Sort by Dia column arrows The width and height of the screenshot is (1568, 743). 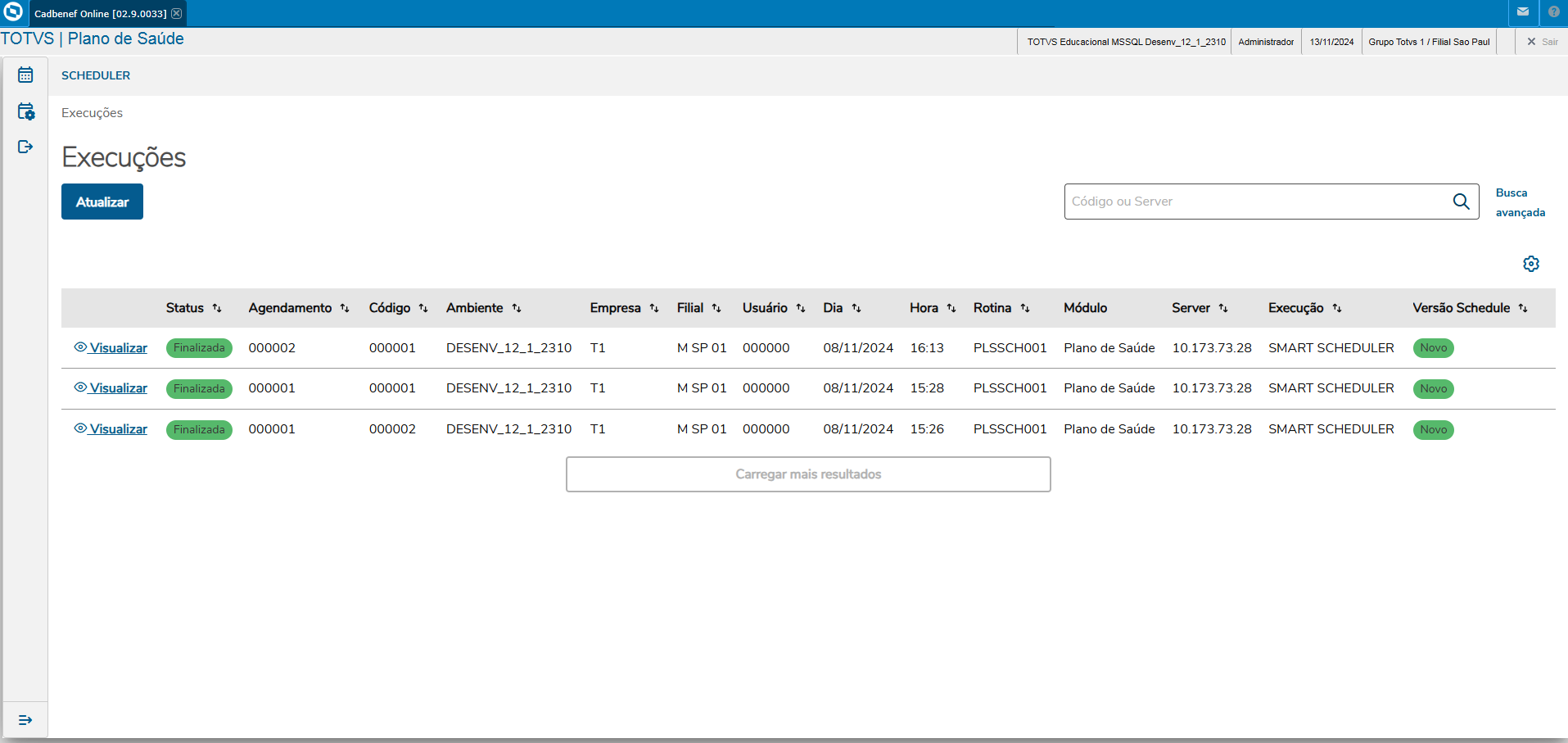(856, 308)
